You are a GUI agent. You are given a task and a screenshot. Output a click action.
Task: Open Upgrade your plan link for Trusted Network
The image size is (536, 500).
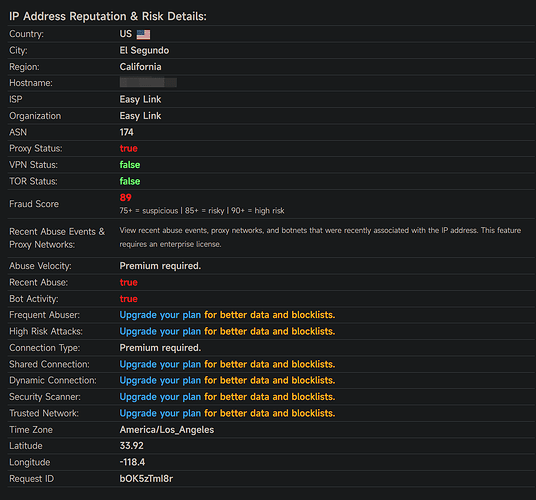(160, 413)
